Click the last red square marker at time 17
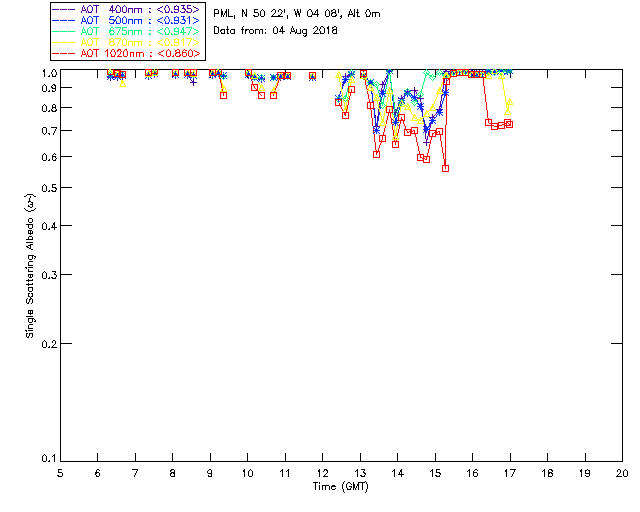 (509, 124)
